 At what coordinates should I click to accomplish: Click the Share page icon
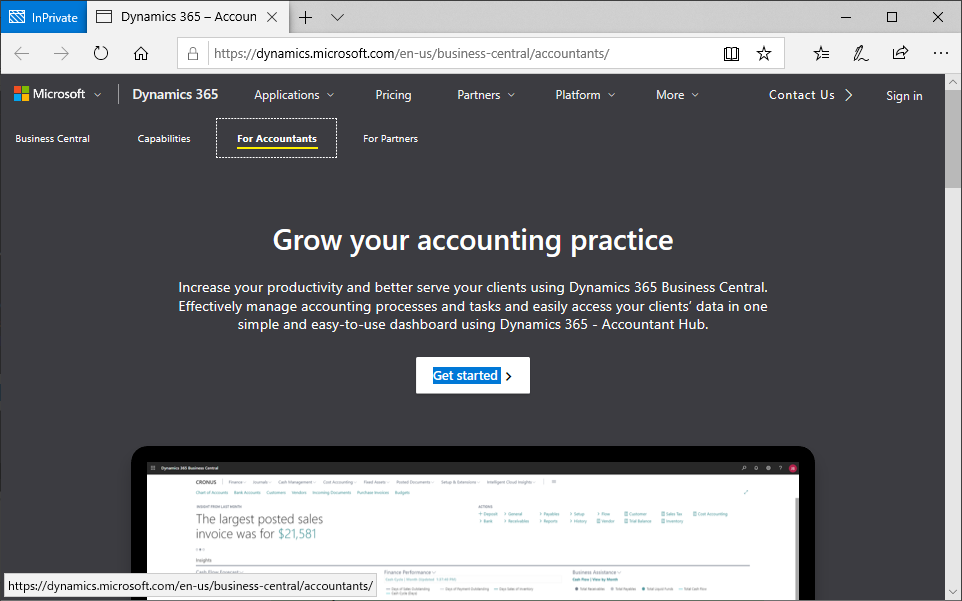click(900, 53)
